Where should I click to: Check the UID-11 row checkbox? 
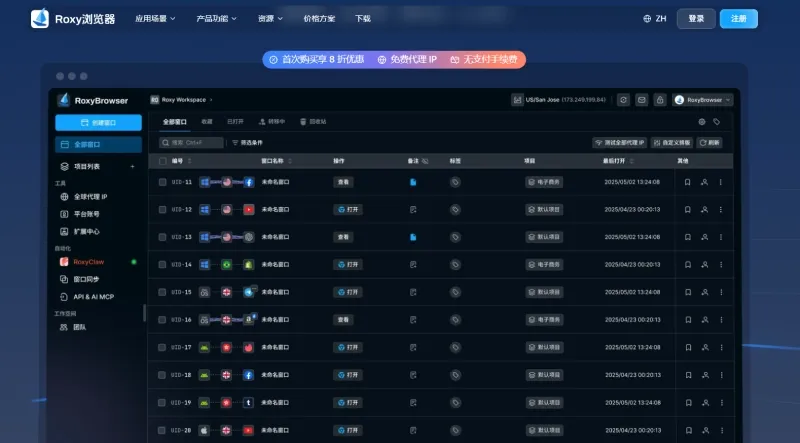pos(162,182)
